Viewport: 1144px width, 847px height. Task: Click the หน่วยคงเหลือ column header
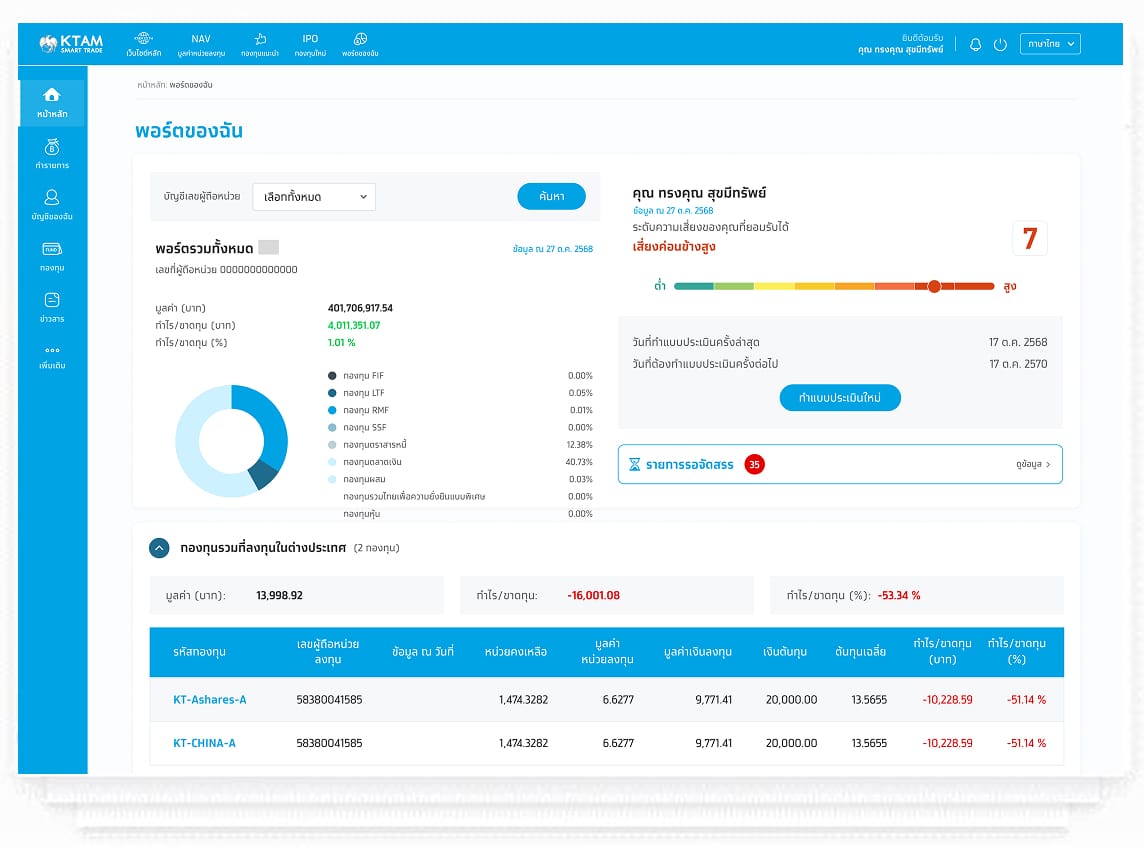pyautogui.click(x=516, y=651)
